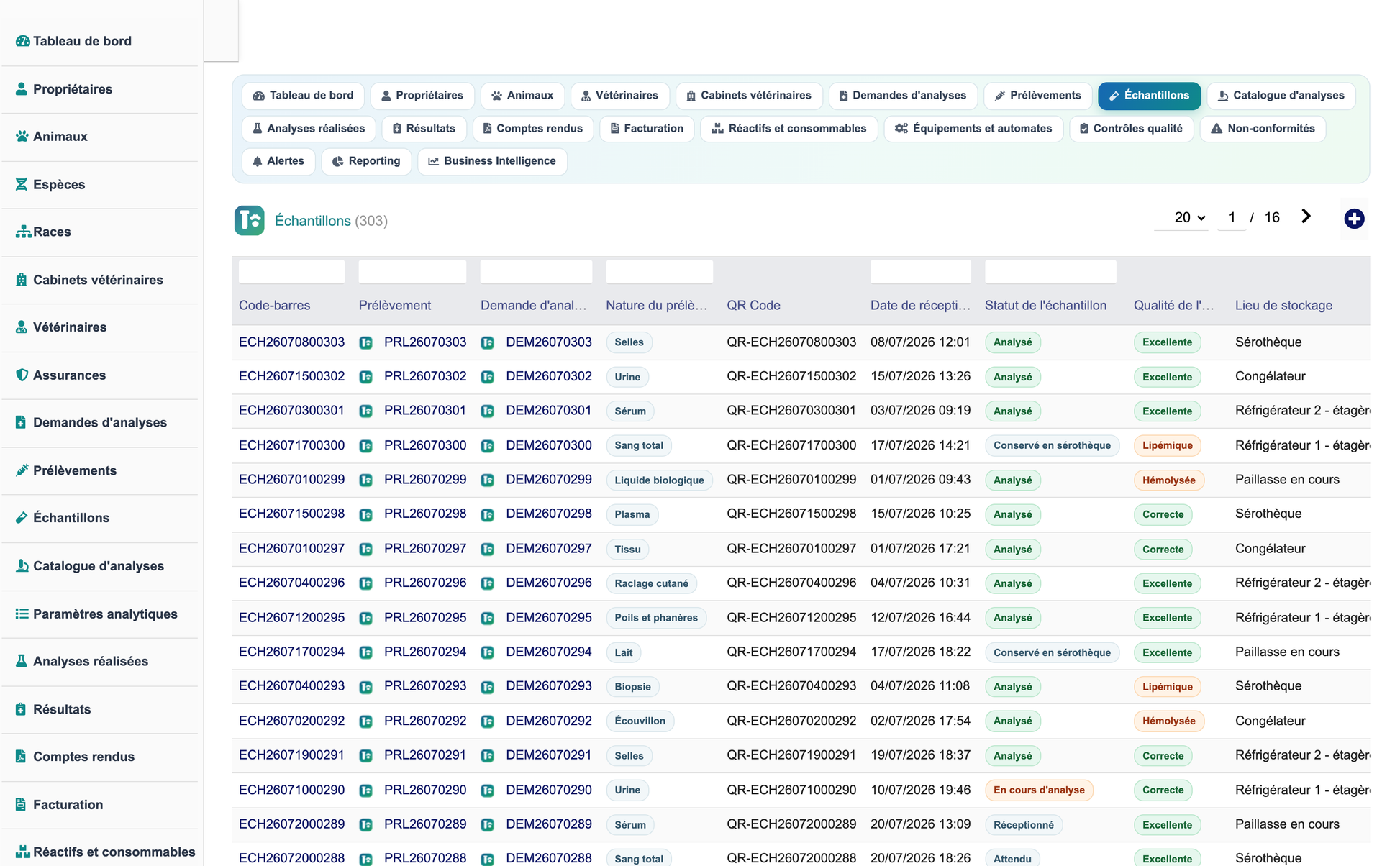Image resolution: width=1400 pixels, height=866 pixels.
Task: Click the Hémolysée badge for ECH26070200292
Action: 1168,721
